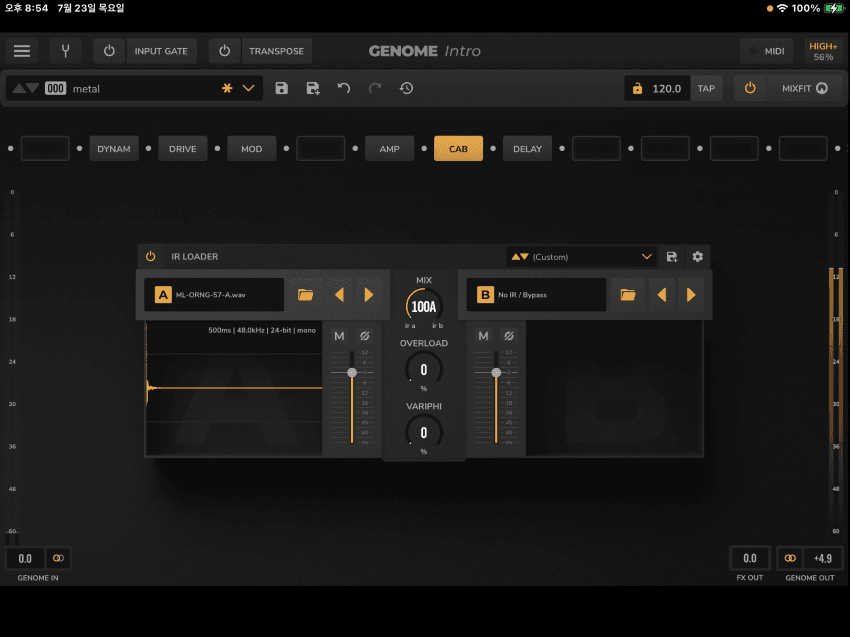
Task: Save preset as new copy
Action: 313,88
